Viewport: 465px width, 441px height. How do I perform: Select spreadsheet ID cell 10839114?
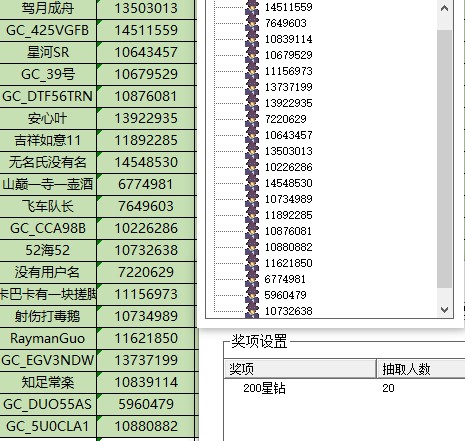click(x=146, y=382)
